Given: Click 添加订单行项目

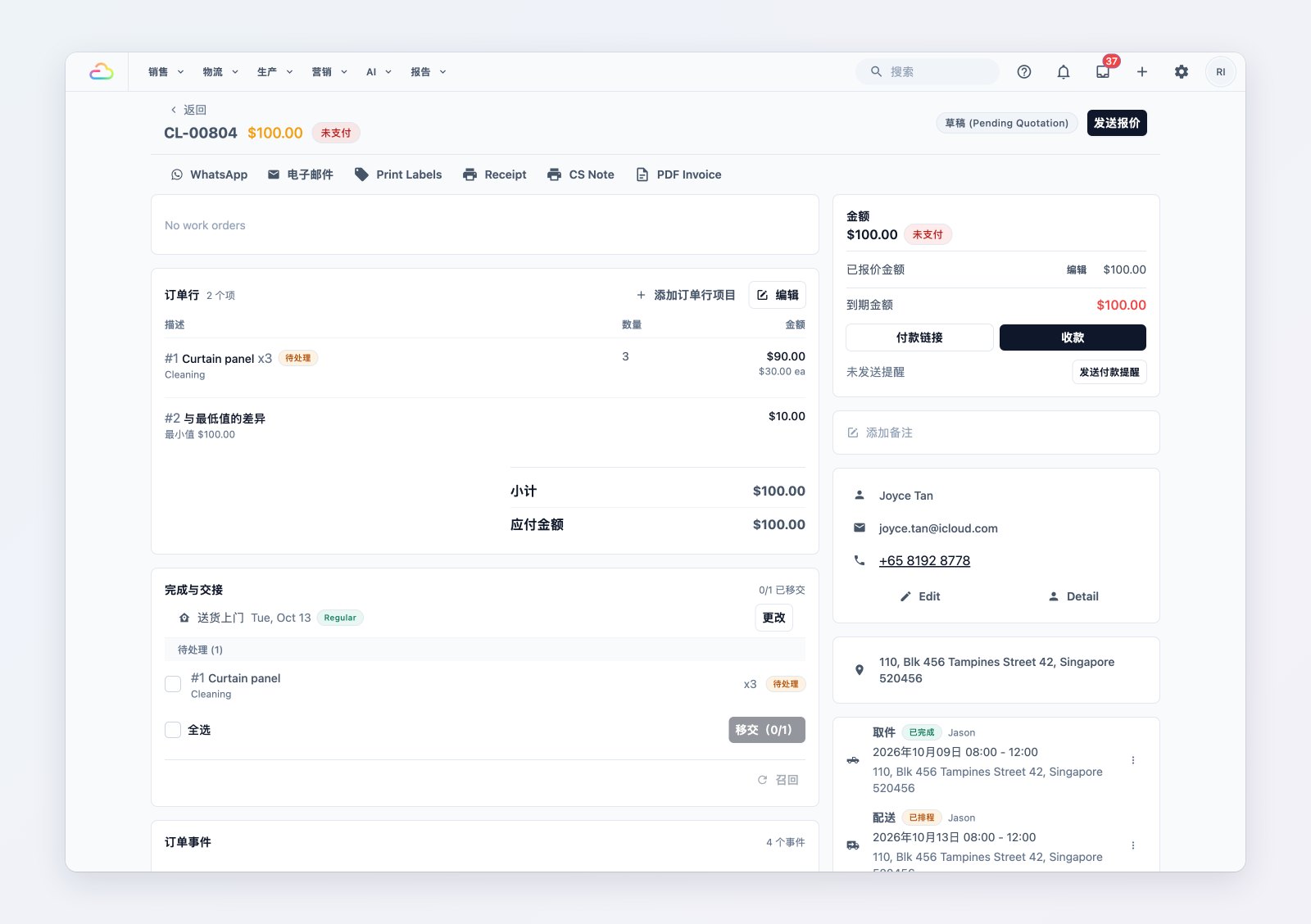Looking at the screenshot, I should [x=686, y=295].
